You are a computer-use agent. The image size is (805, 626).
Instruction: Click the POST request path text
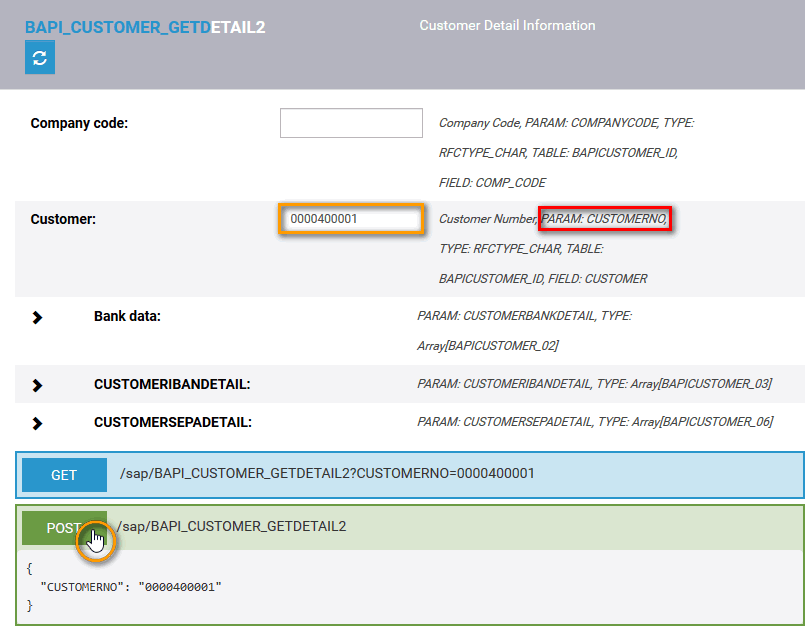(x=232, y=526)
